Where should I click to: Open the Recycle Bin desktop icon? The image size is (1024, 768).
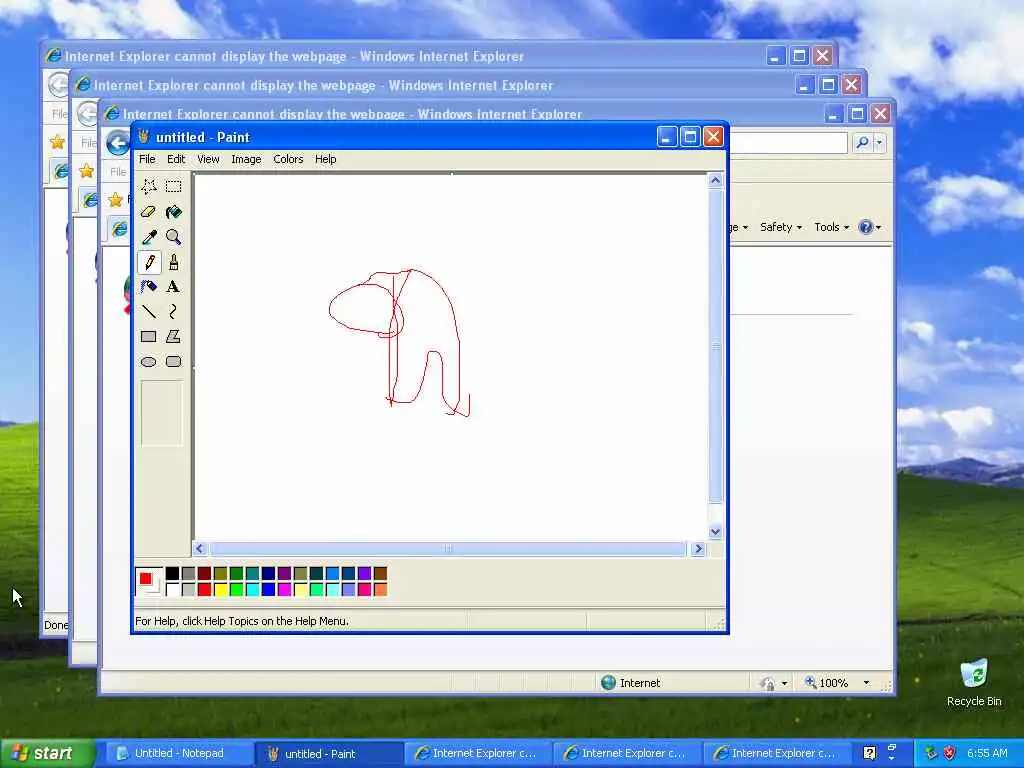pos(974,683)
